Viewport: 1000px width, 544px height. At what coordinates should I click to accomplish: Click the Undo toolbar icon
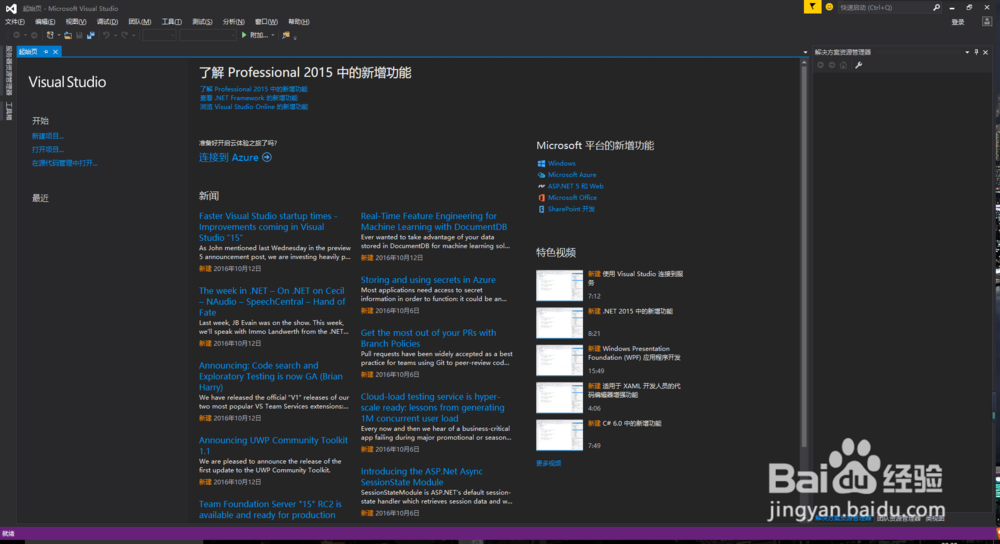point(106,35)
